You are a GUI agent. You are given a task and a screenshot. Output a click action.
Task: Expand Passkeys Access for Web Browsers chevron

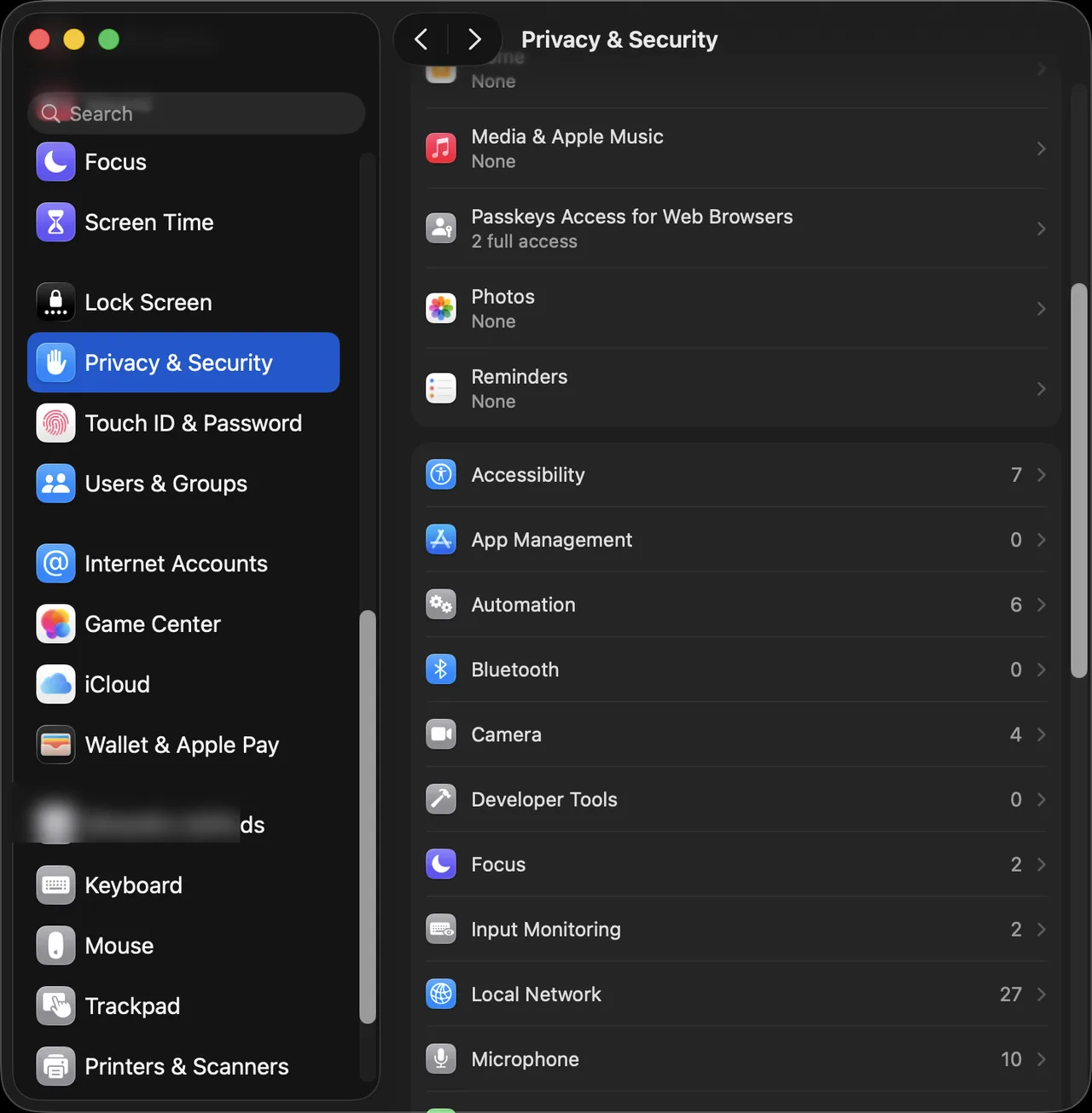[1041, 229]
